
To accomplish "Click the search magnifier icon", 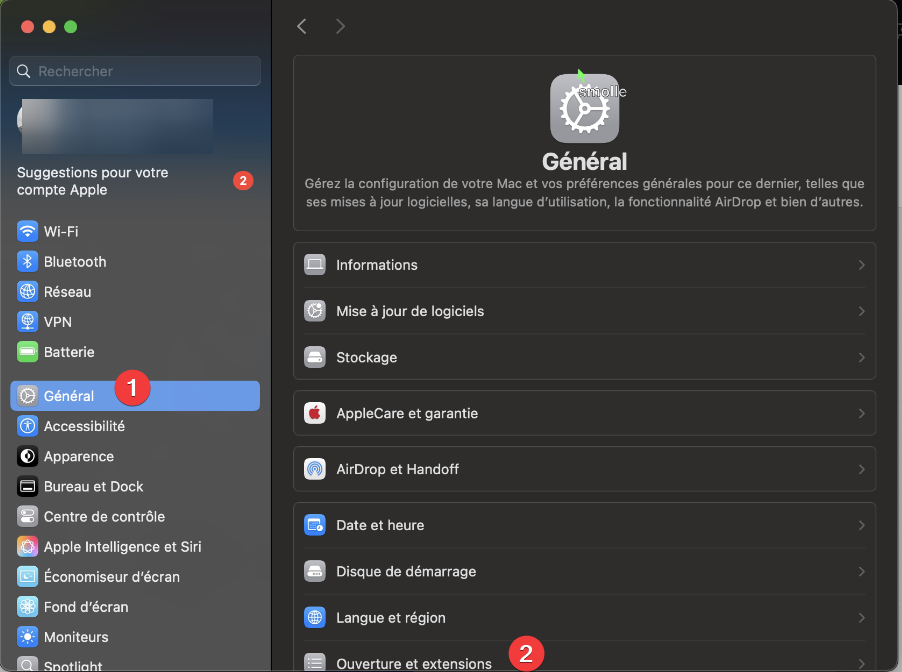I will coord(24,71).
